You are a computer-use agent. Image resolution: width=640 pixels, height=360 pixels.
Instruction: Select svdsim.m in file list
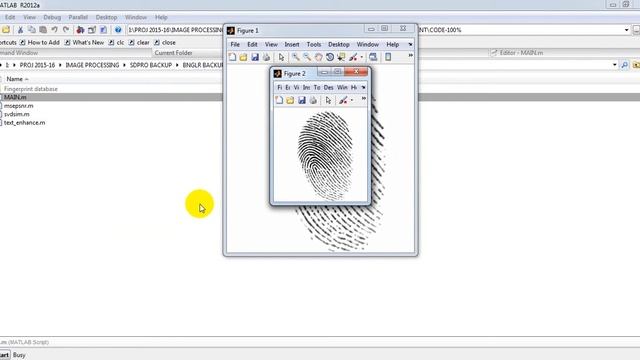[x=17, y=114]
